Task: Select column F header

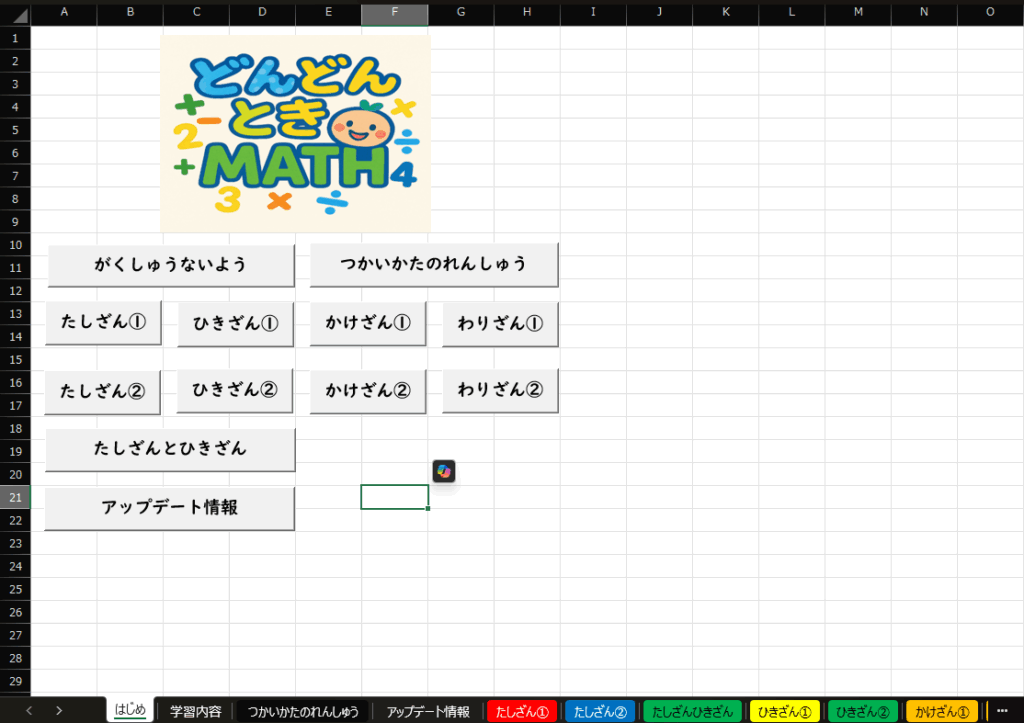Action: click(x=395, y=12)
